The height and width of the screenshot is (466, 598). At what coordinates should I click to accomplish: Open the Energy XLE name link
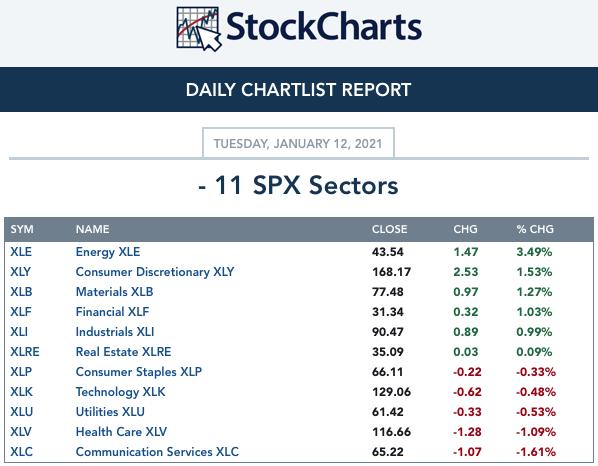108,252
